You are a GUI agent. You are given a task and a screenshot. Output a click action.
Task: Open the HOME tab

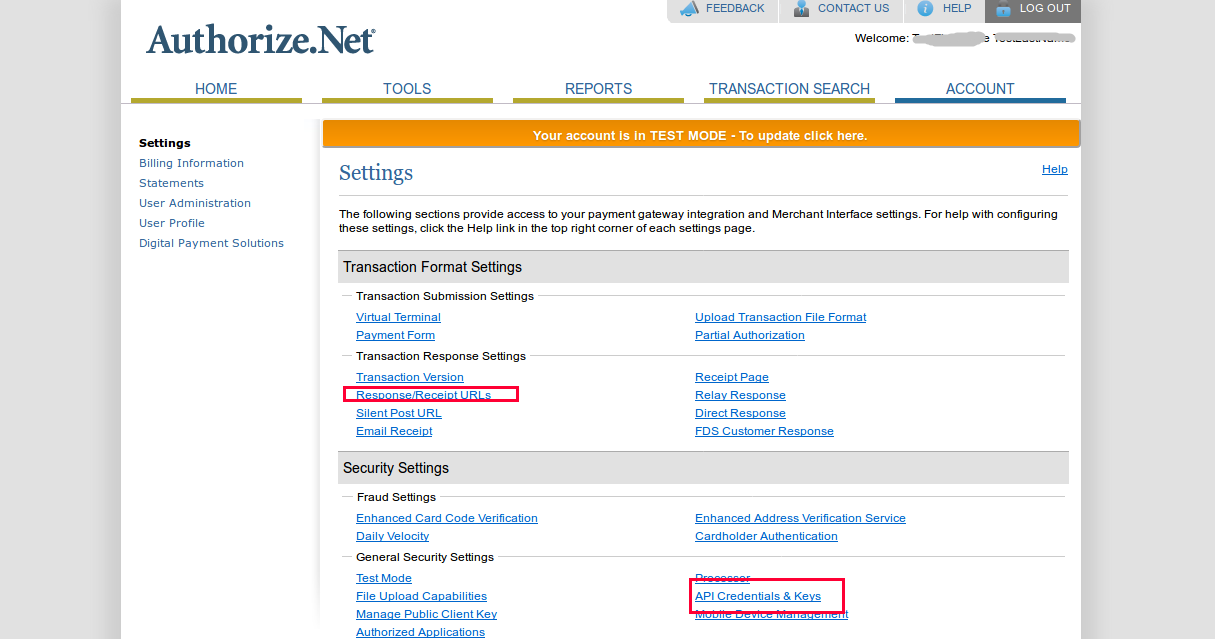coord(216,89)
